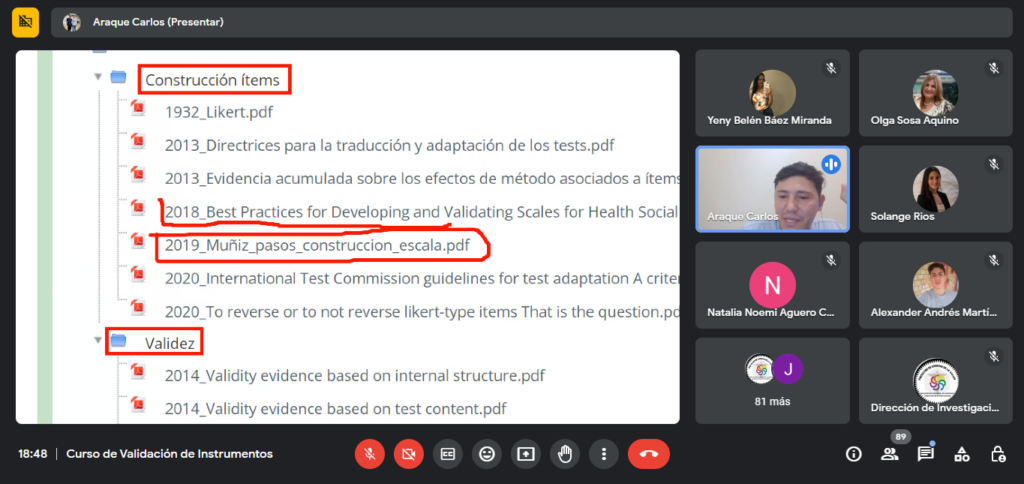The width and height of the screenshot is (1024, 484).
Task: Open the emoji reactions button
Action: point(487,454)
